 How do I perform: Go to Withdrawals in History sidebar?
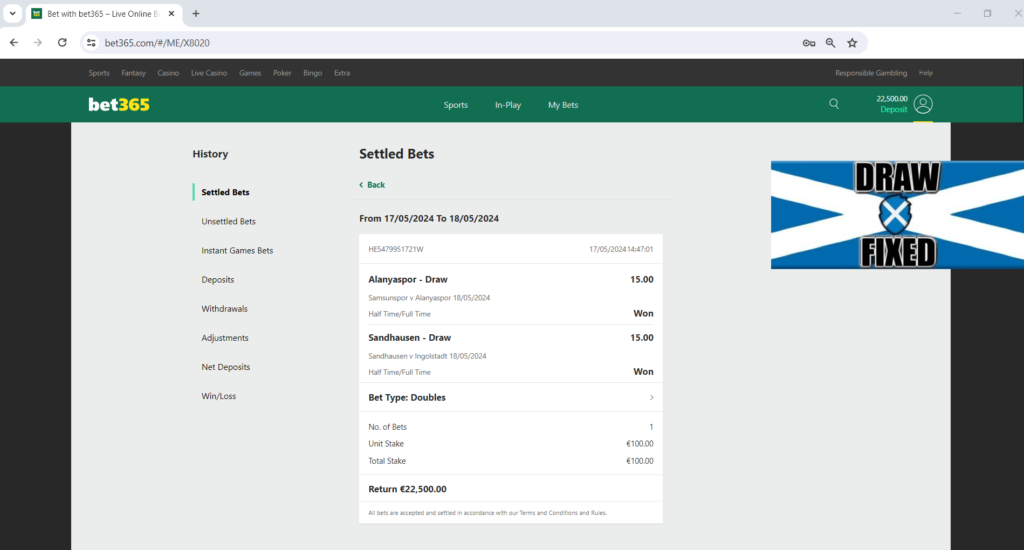point(224,309)
